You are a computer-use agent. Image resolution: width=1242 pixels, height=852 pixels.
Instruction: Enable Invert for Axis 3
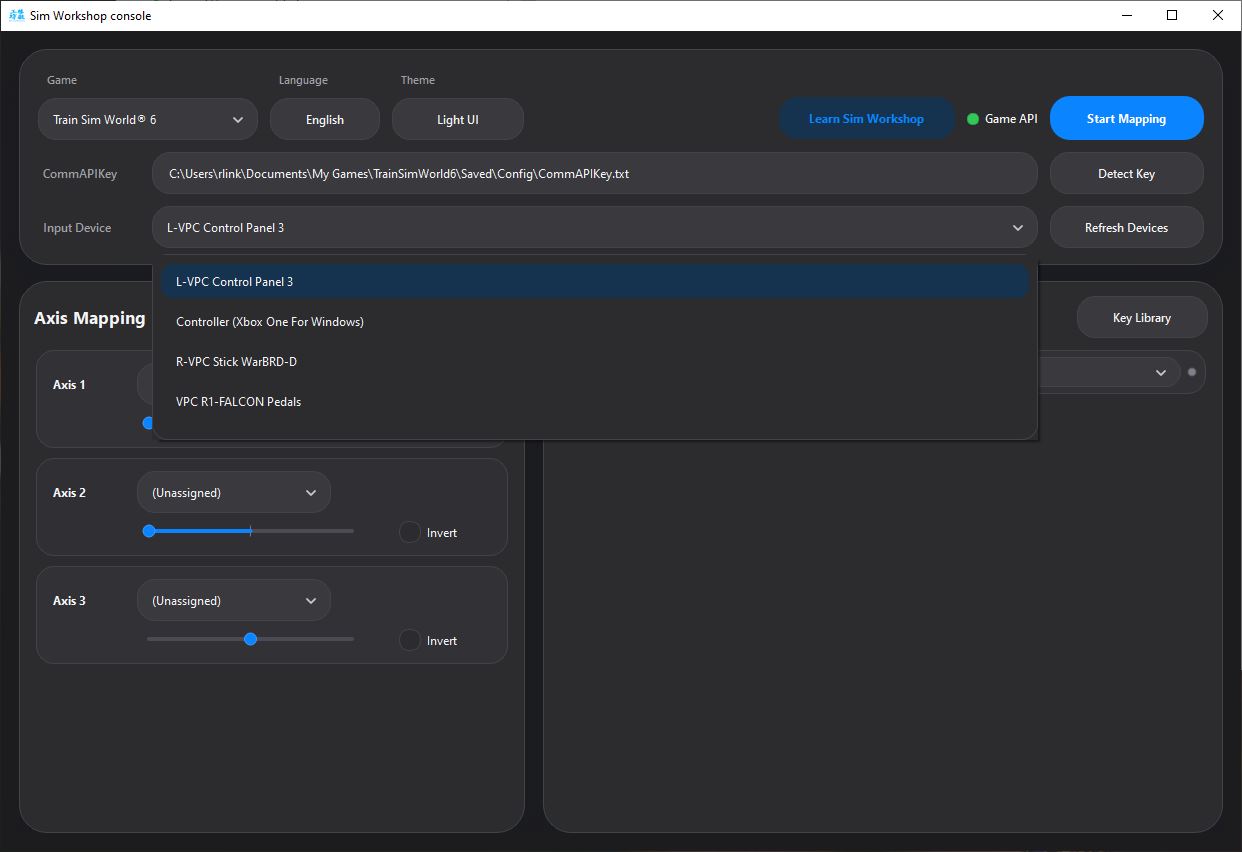(x=410, y=640)
